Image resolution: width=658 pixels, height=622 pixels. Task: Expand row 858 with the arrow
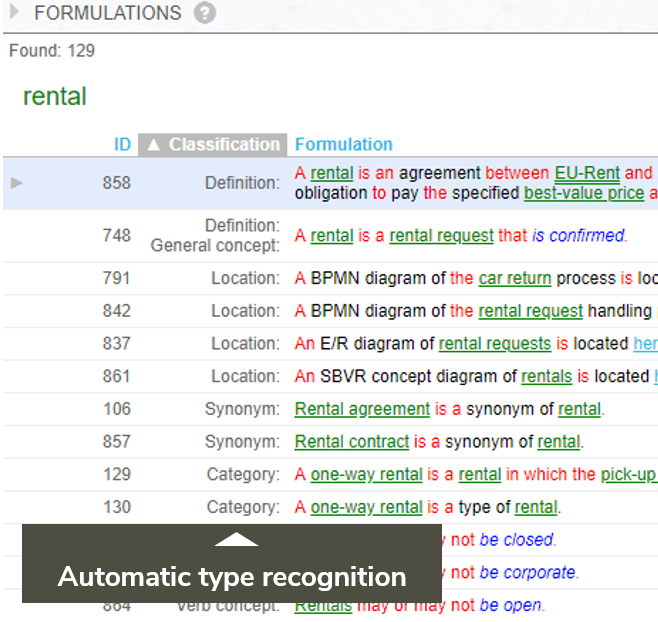pos(17,183)
